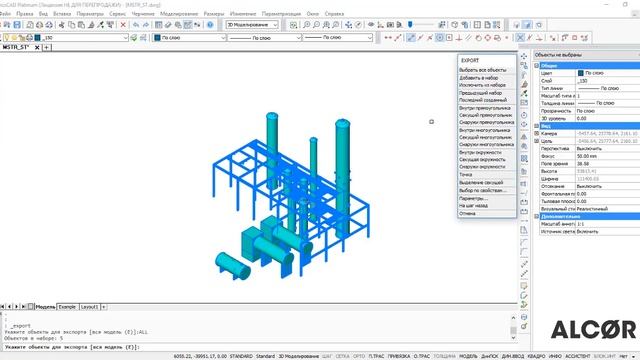This screenshot has width=640, height=360.
Task: Click the Undo arrow icon
Action: [x=136, y=25]
